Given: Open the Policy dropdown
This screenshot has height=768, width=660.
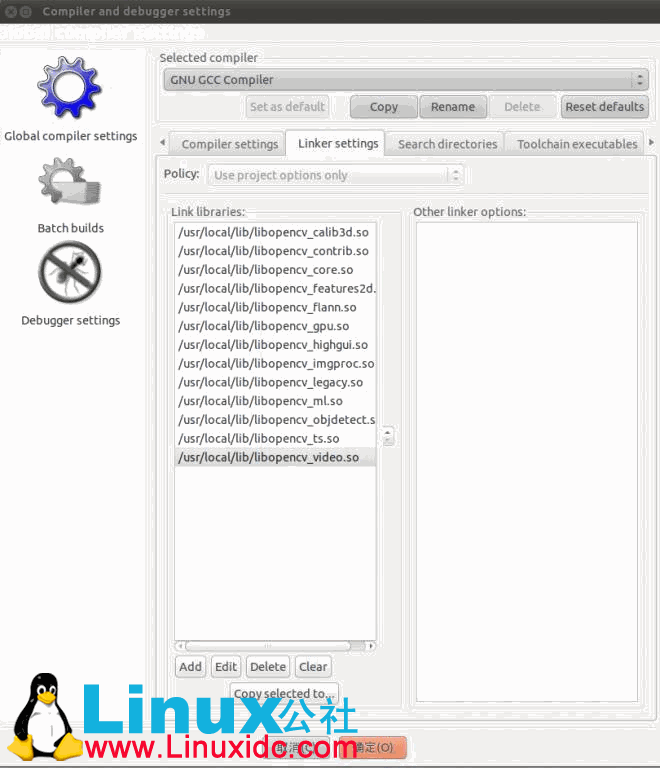Looking at the screenshot, I should coord(337,175).
